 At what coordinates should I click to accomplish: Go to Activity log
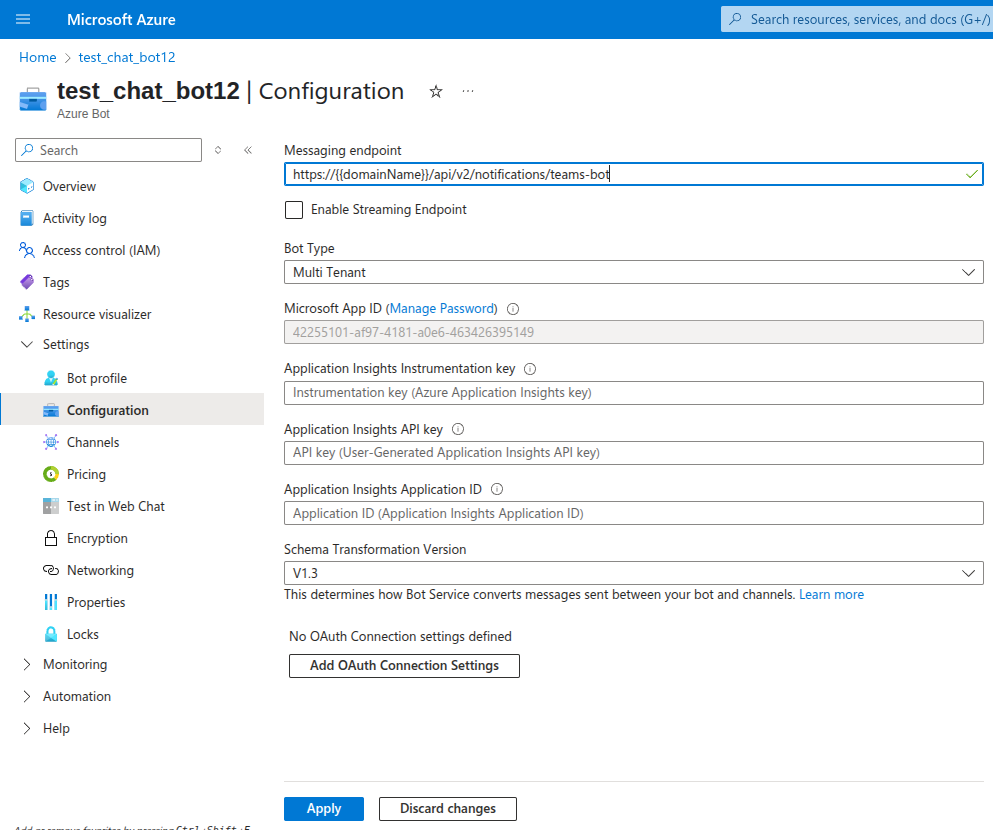point(75,218)
